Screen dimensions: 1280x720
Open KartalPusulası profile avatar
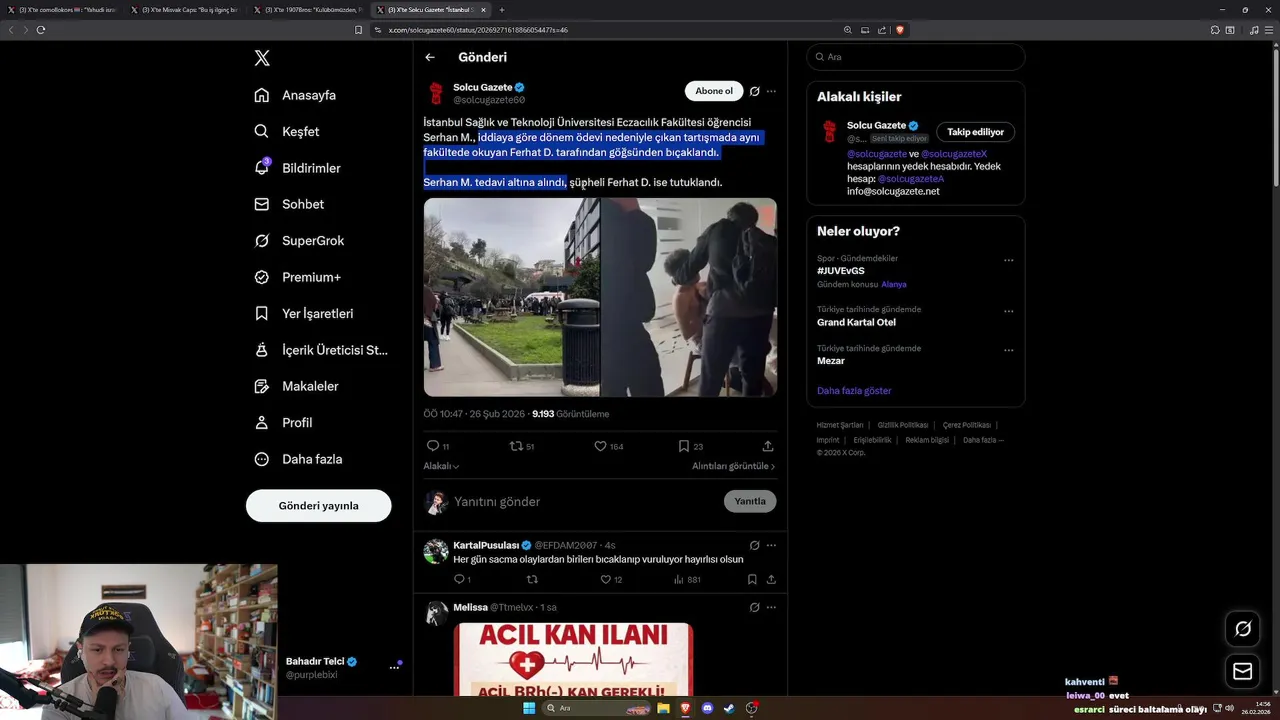pyautogui.click(x=436, y=551)
